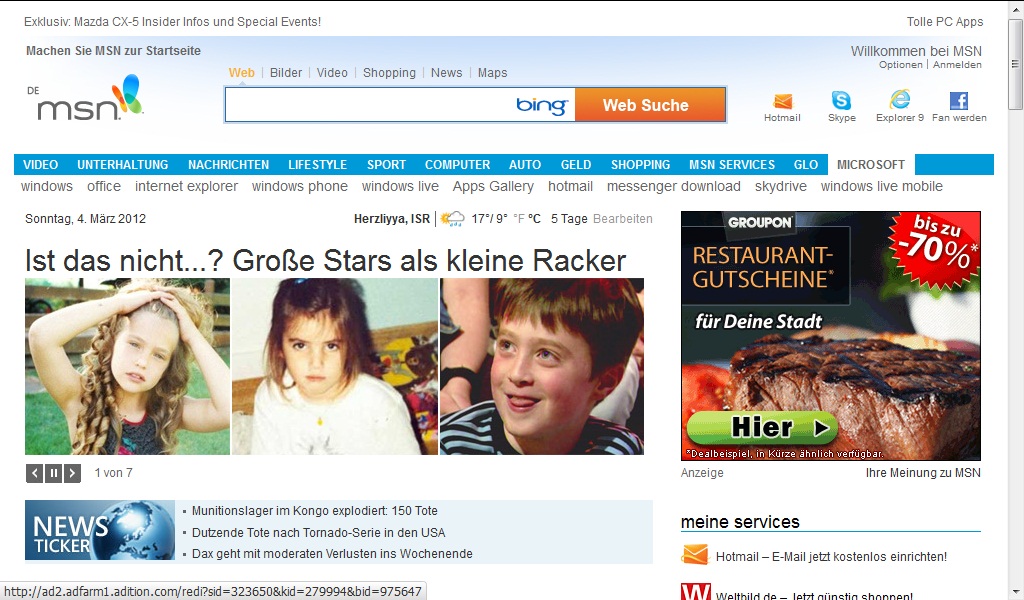Open the COMPUTER navigation menu

[x=457, y=165]
